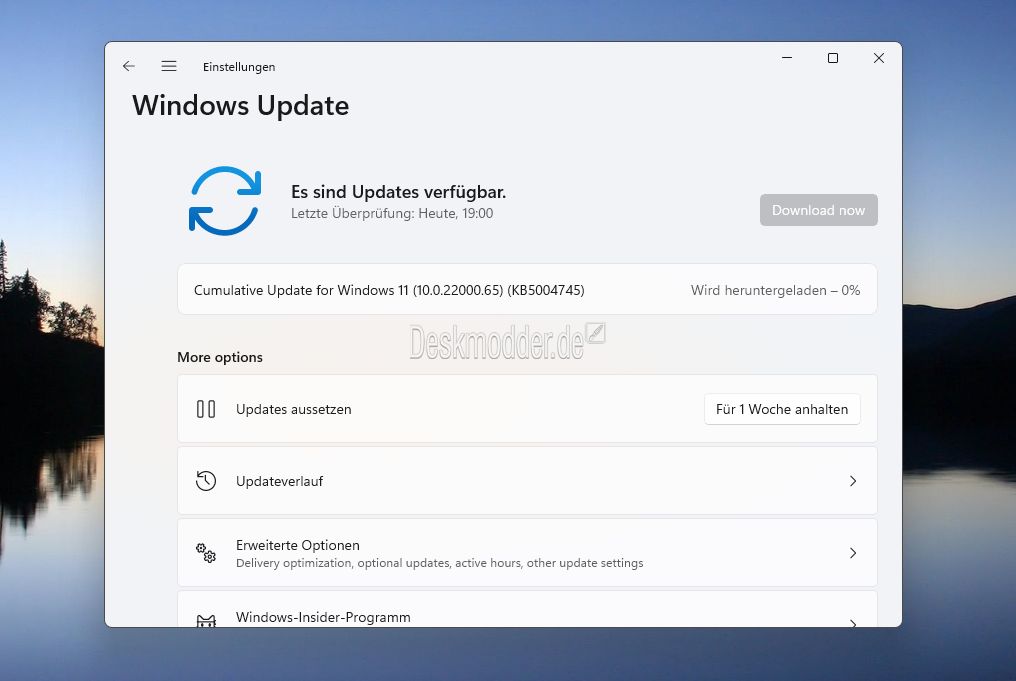
Task: Click the Einstellungen window title
Action: click(x=239, y=67)
